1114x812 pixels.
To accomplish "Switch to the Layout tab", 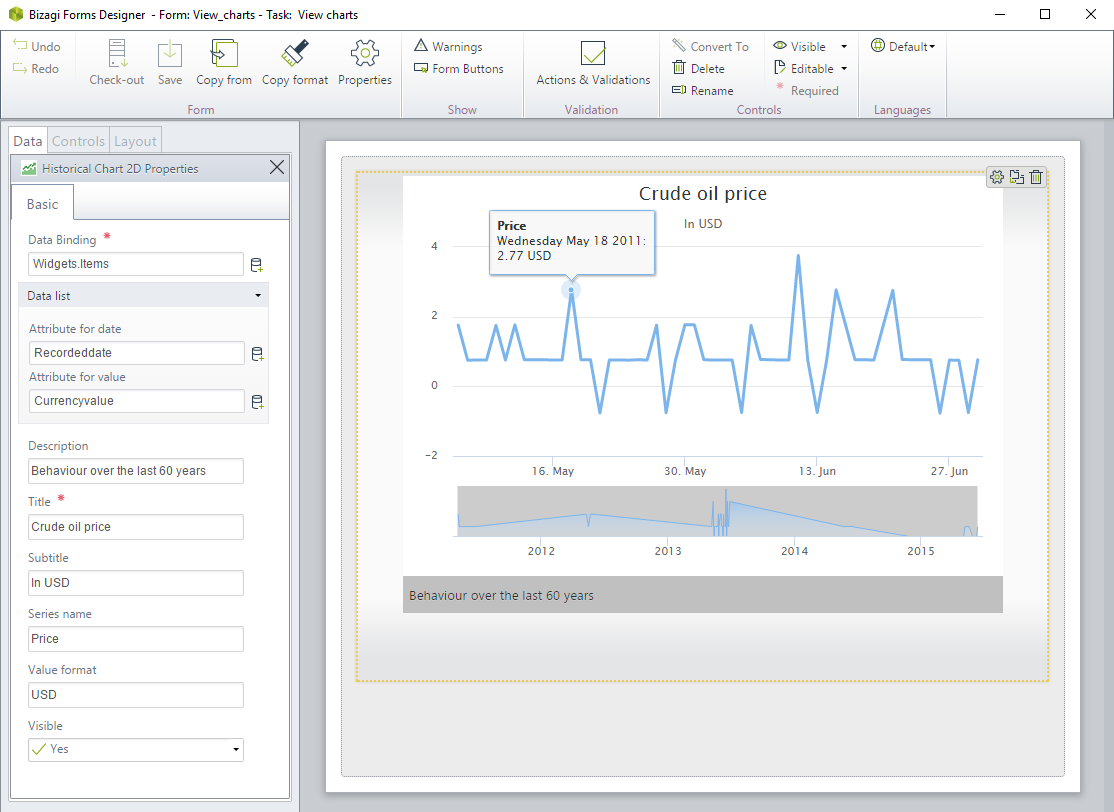I will (x=135, y=141).
